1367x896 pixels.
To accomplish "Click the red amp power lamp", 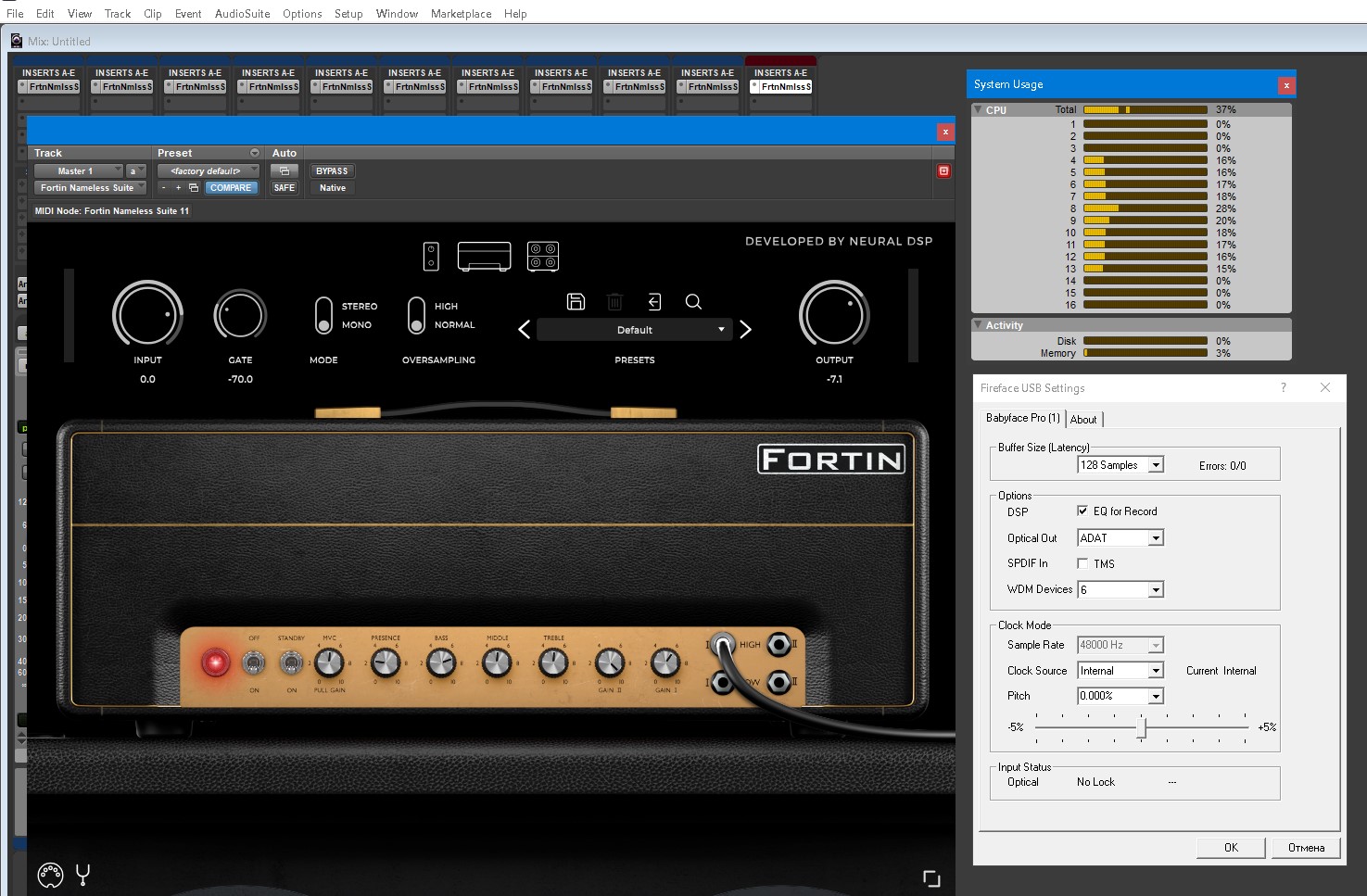I will coord(215,663).
